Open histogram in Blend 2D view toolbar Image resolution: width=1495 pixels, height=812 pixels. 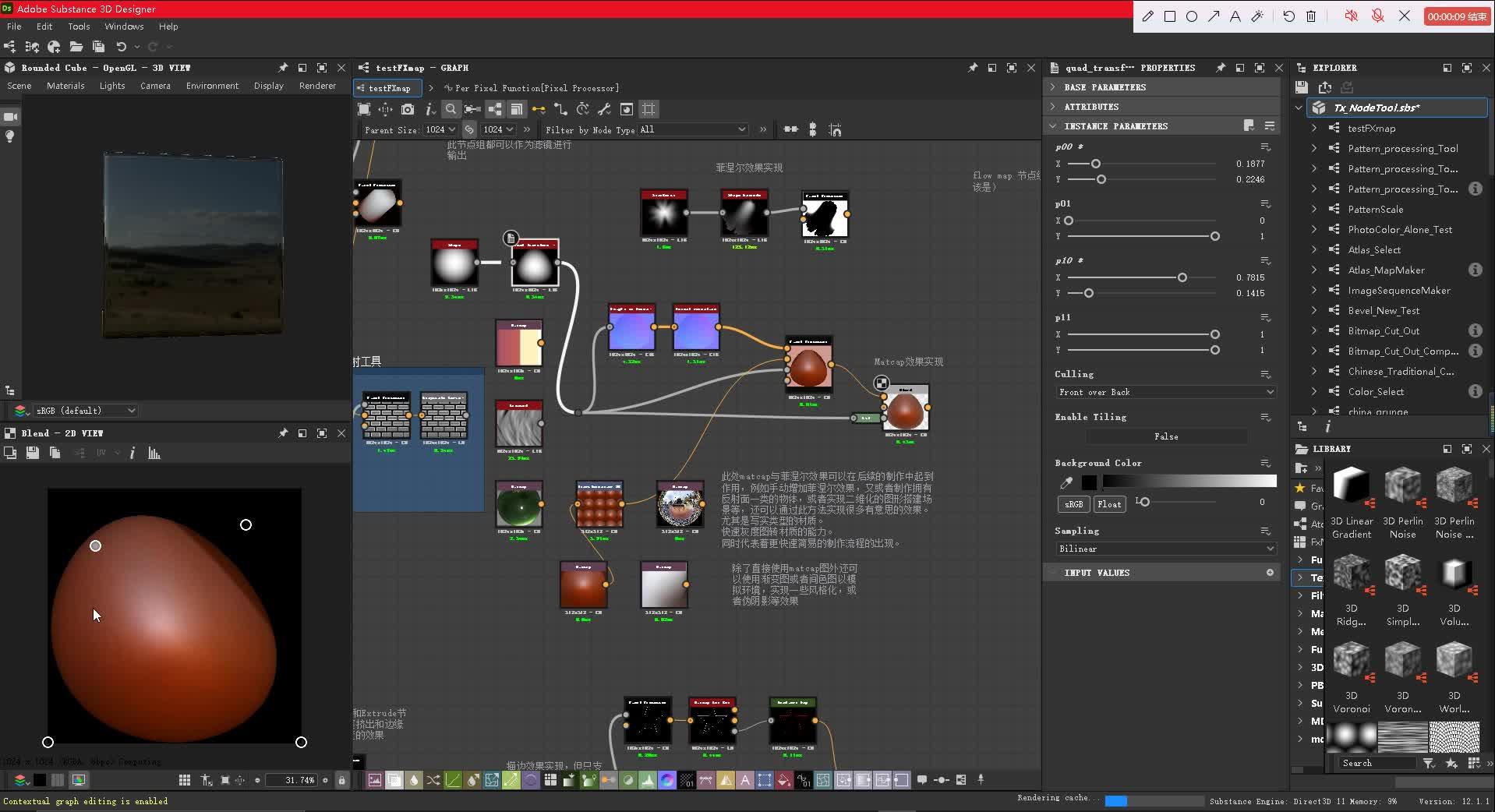154,453
